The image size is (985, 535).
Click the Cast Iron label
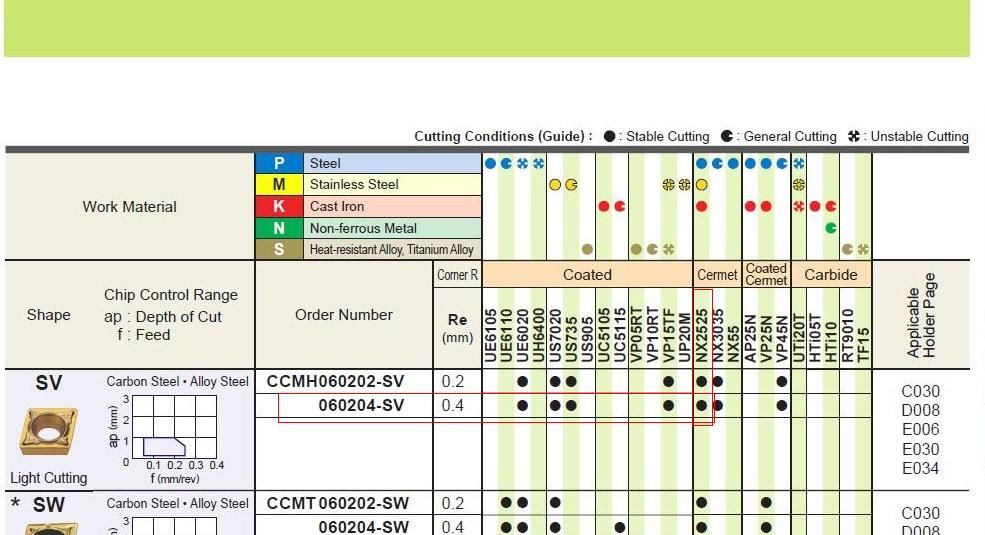click(x=337, y=206)
